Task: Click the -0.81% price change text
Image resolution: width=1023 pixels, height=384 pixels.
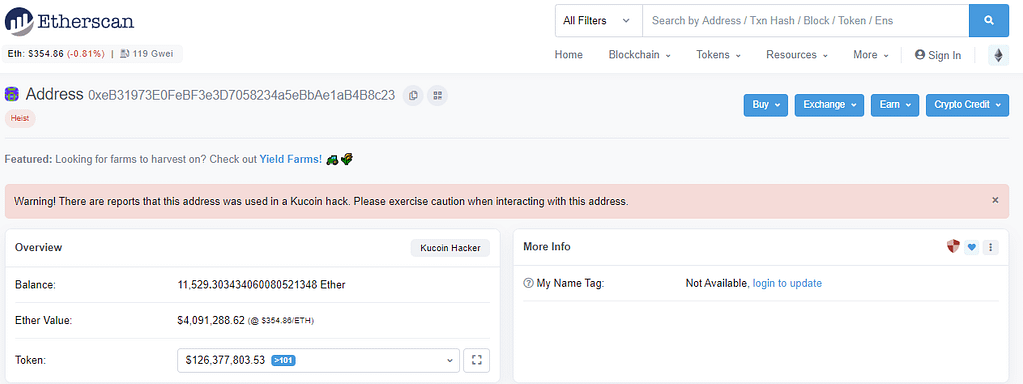Action: (85, 54)
